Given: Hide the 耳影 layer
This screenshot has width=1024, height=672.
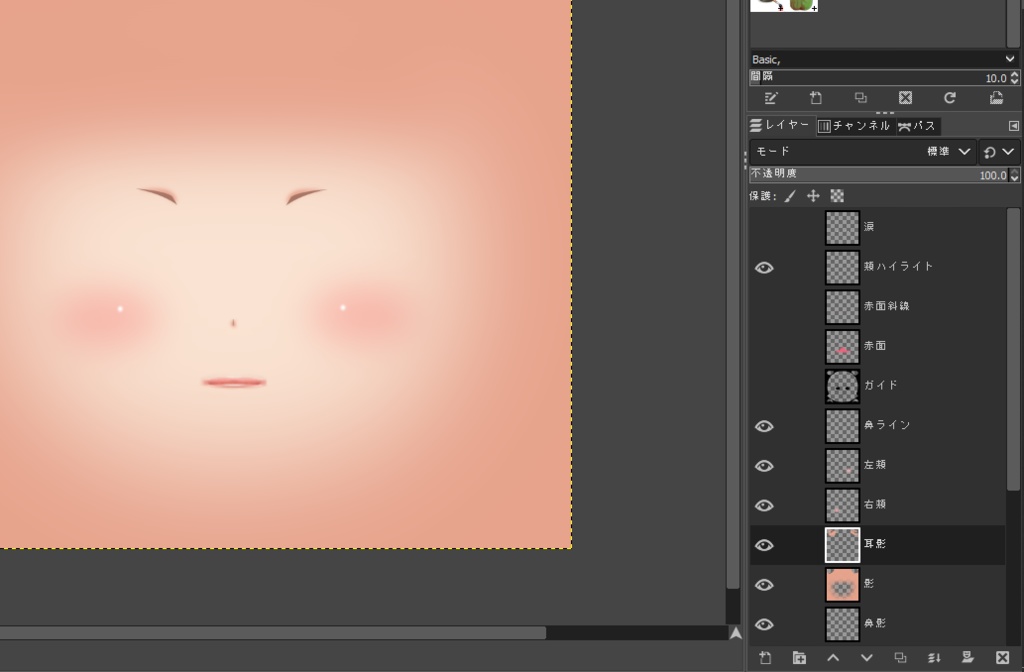Looking at the screenshot, I should coord(764,545).
